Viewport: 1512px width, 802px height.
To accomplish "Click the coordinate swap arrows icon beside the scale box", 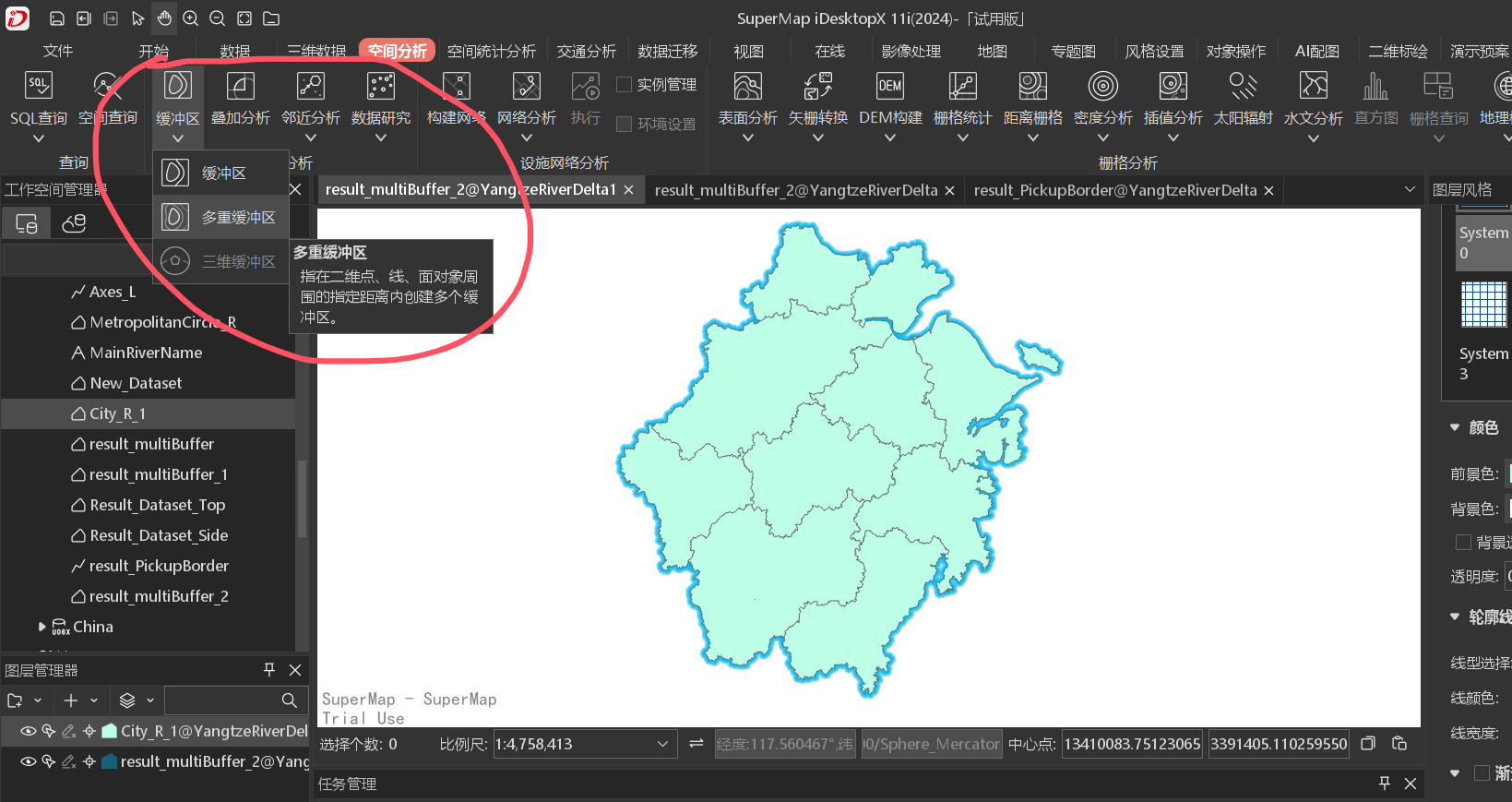I will coord(696,744).
